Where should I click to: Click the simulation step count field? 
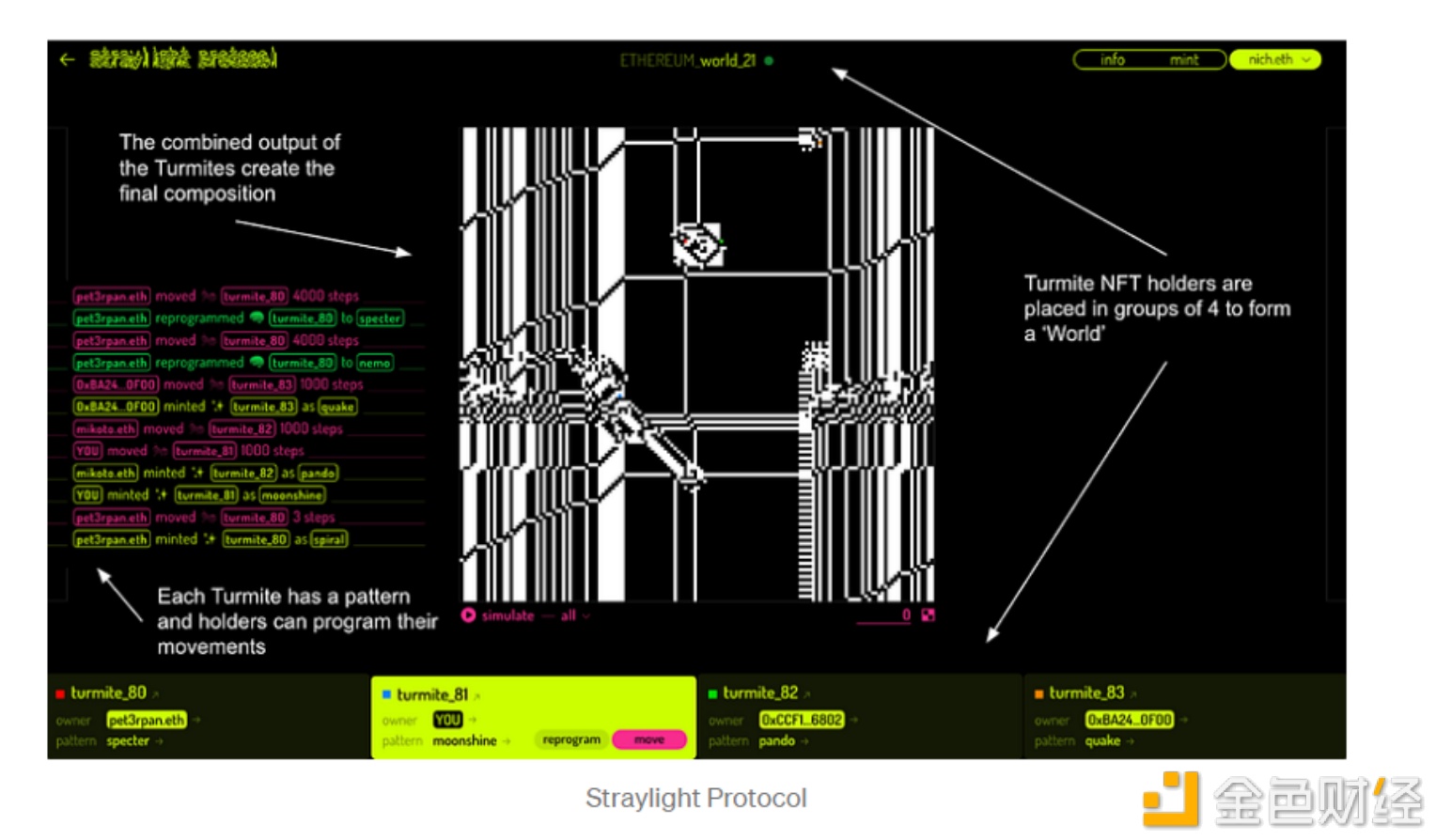point(883,615)
